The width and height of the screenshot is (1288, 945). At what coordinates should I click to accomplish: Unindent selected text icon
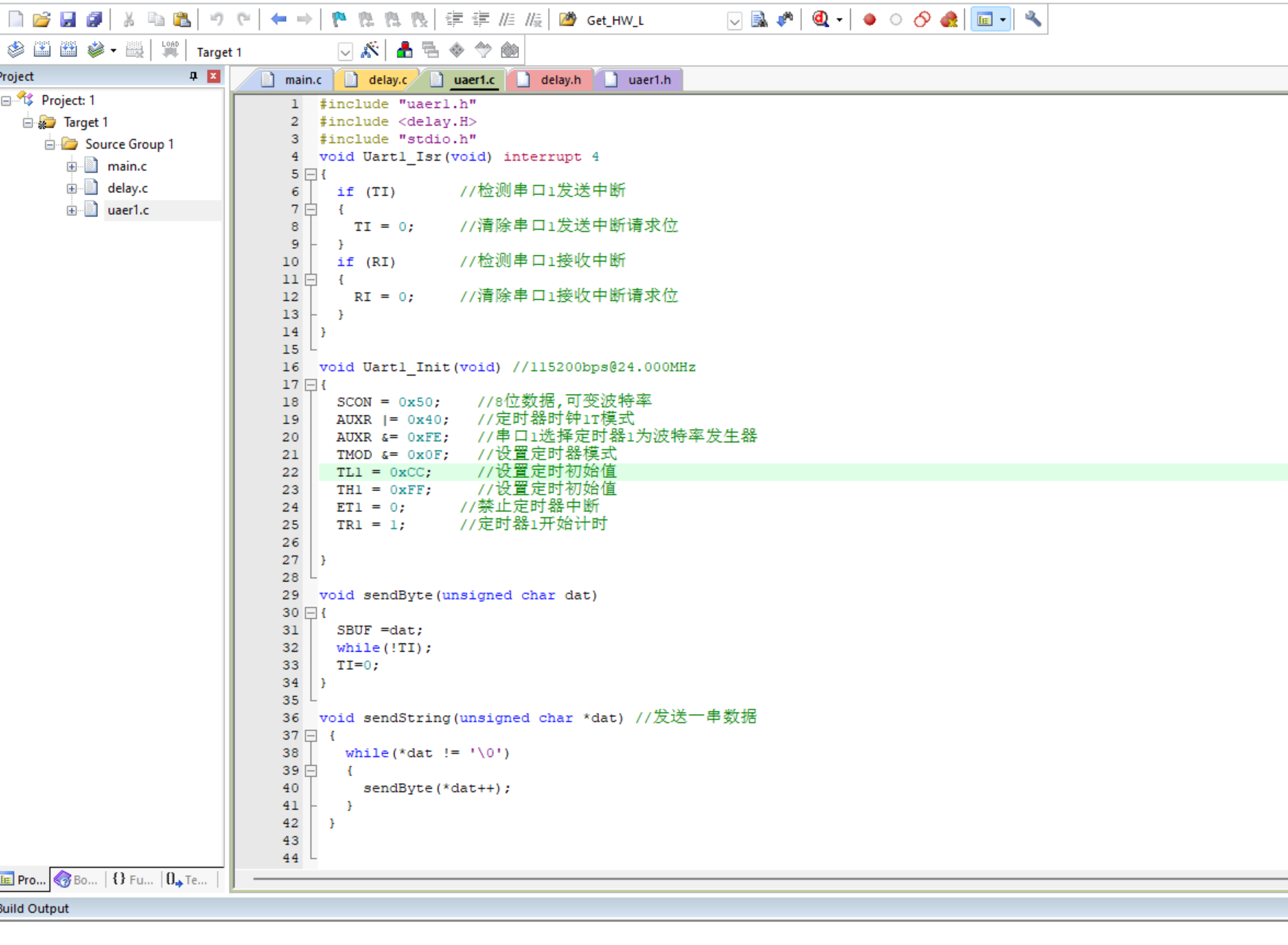(x=480, y=20)
